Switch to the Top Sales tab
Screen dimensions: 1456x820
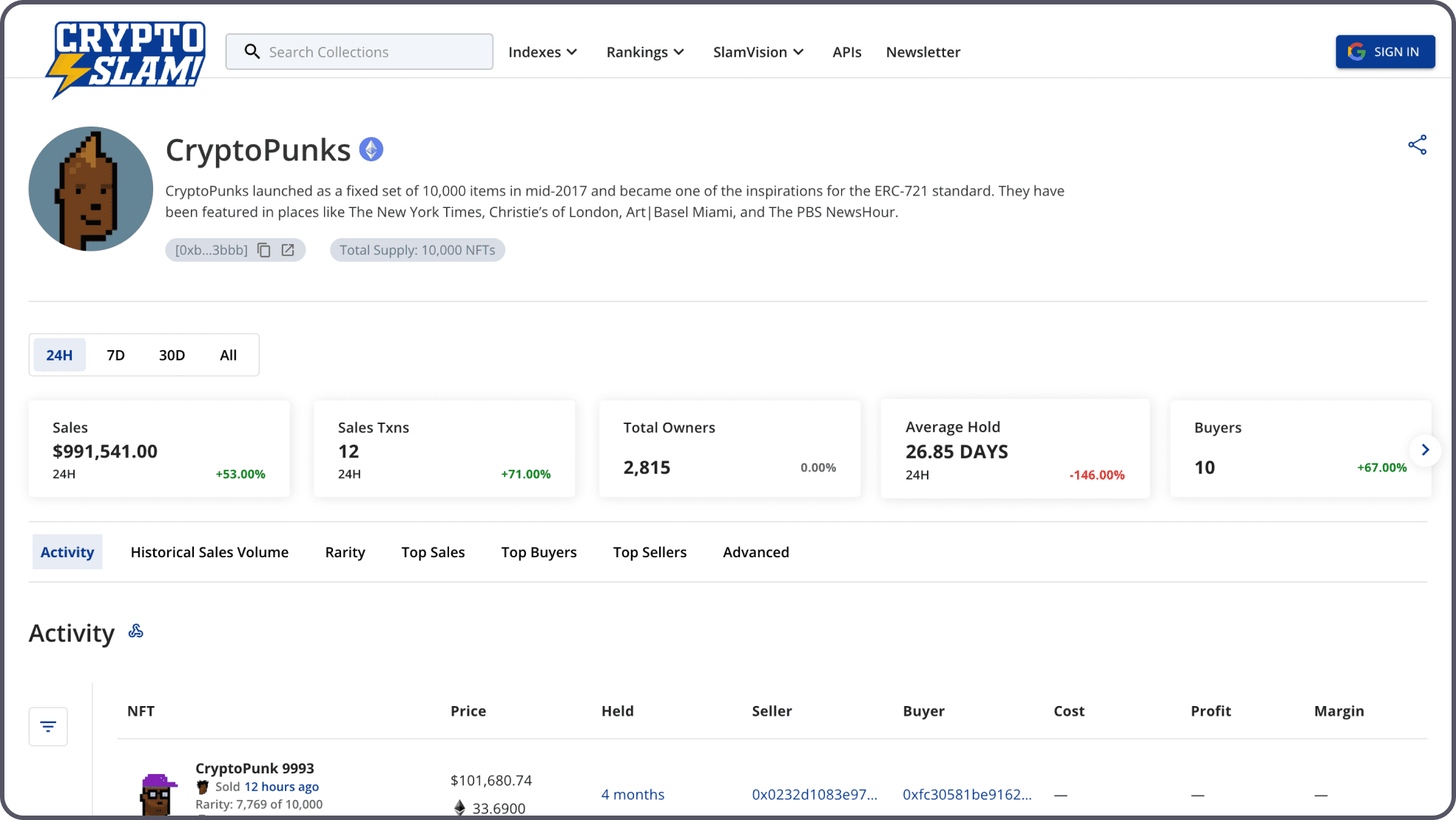(433, 552)
